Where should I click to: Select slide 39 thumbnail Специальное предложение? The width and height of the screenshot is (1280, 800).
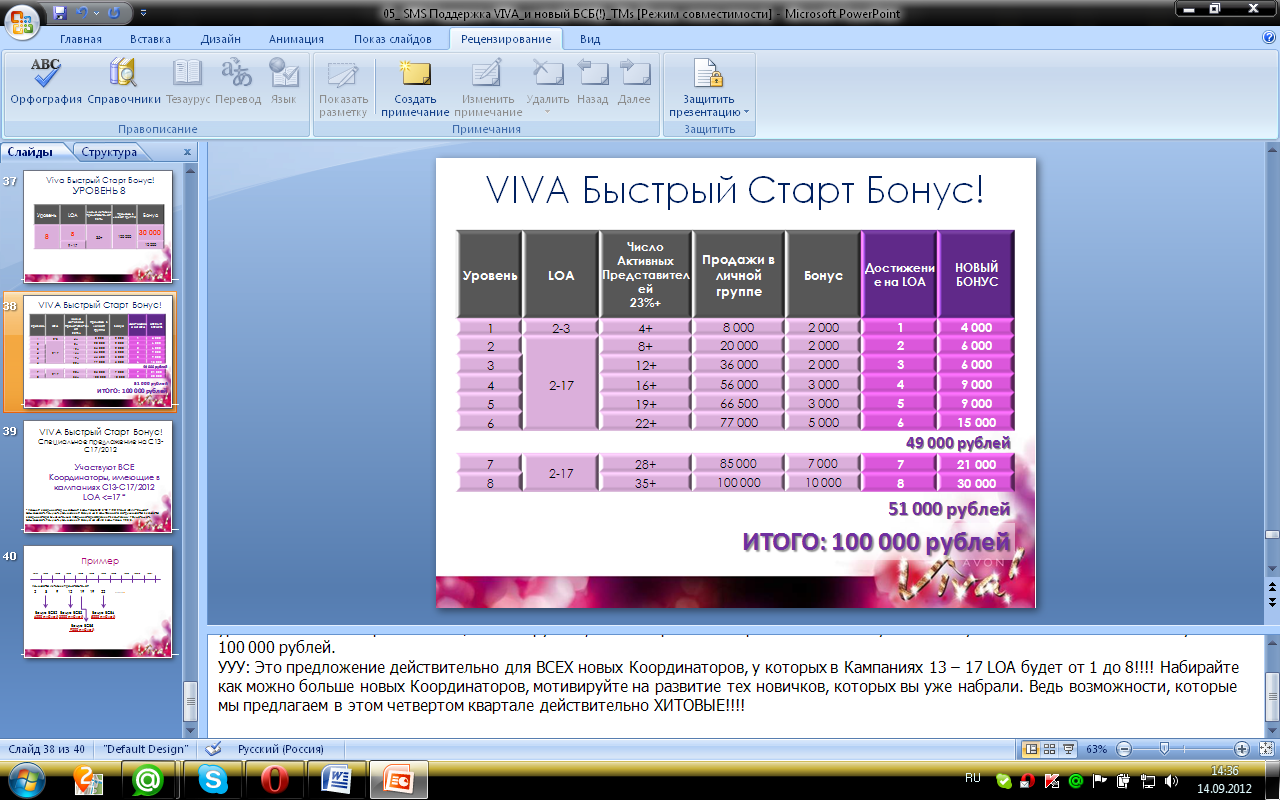[x=98, y=476]
